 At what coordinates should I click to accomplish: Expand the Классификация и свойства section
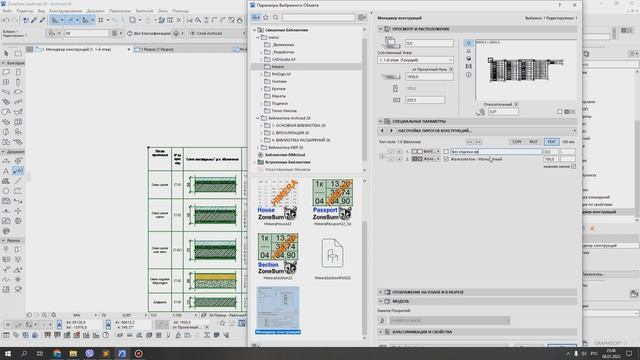point(380,332)
